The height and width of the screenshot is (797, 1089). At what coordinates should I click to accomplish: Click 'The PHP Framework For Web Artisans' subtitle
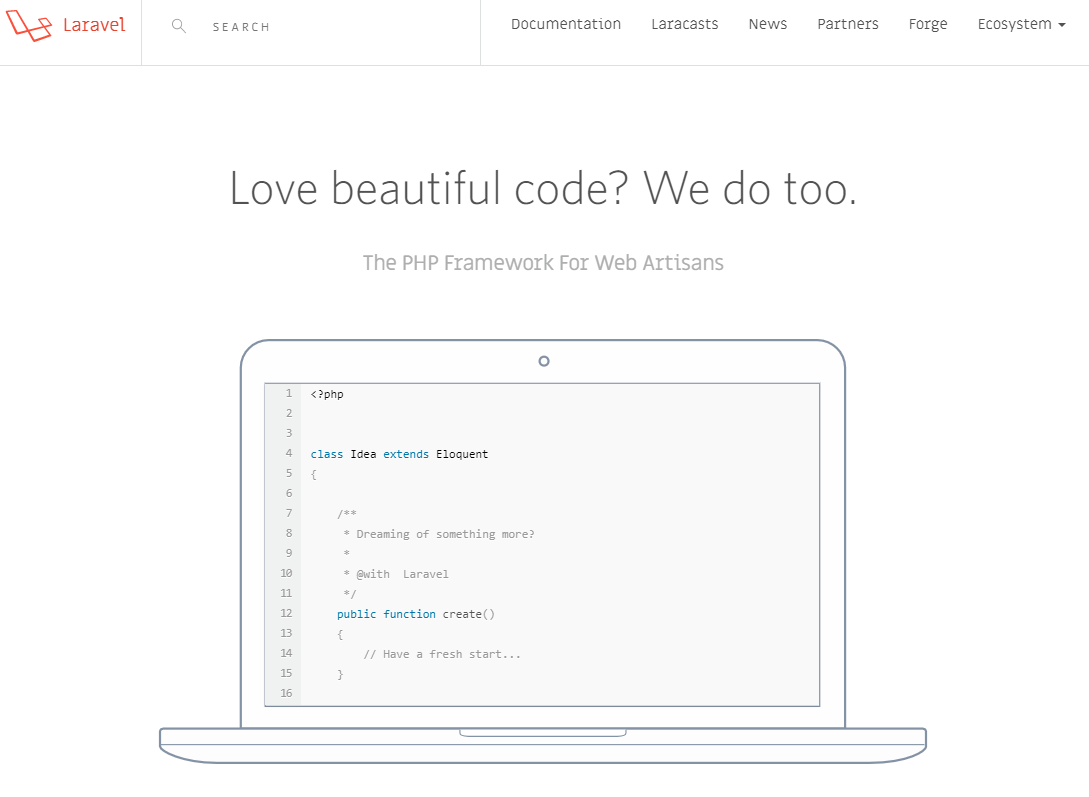[543, 263]
